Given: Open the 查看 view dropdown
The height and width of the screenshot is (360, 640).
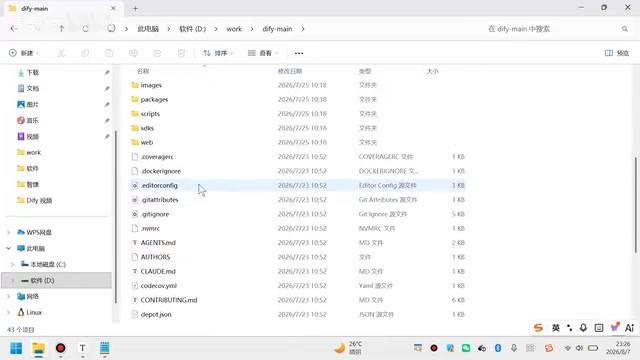Looking at the screenshot, I should [263, 53].
